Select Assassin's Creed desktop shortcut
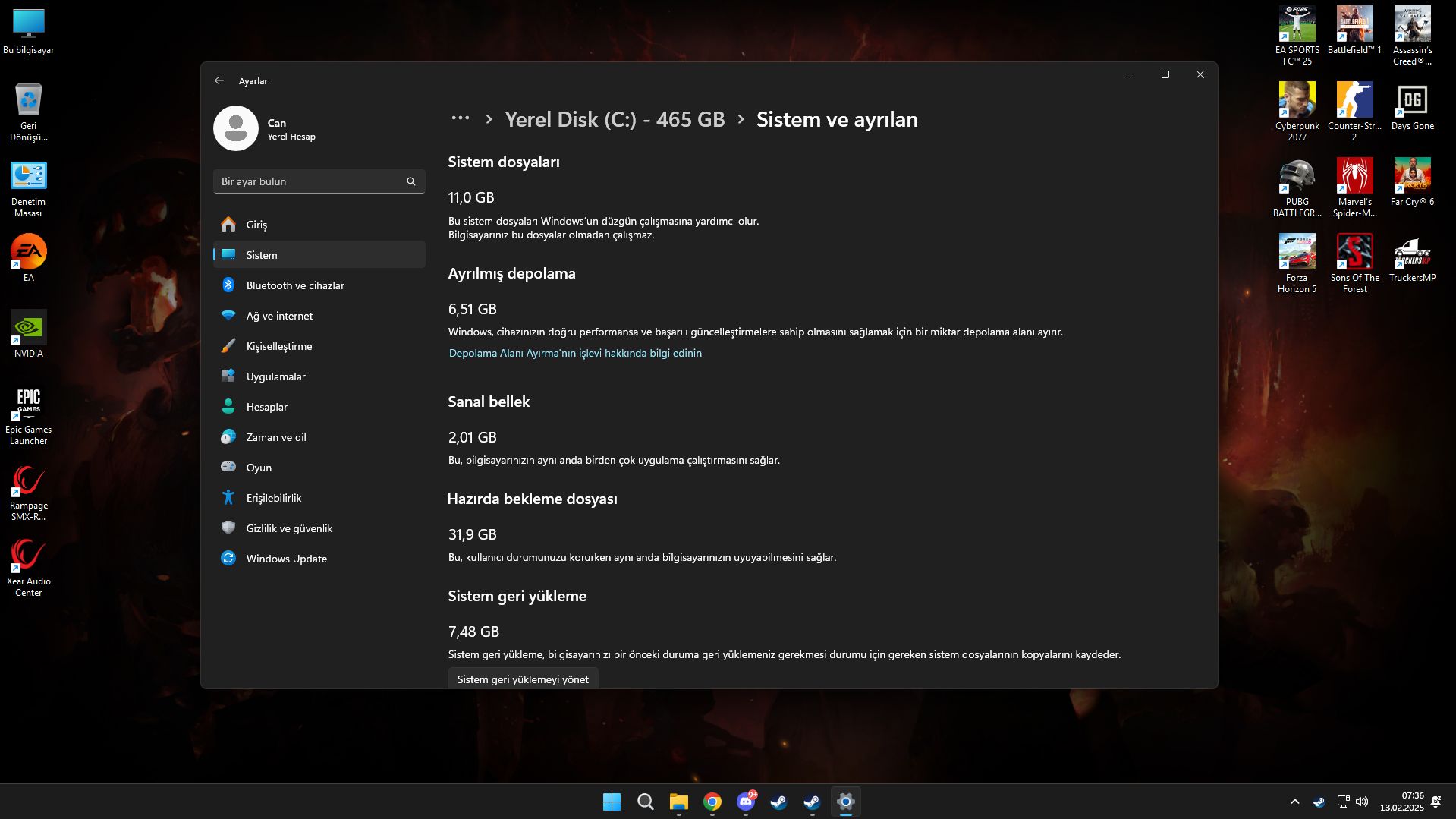 pyautogui.click(x=1413, y=36)
